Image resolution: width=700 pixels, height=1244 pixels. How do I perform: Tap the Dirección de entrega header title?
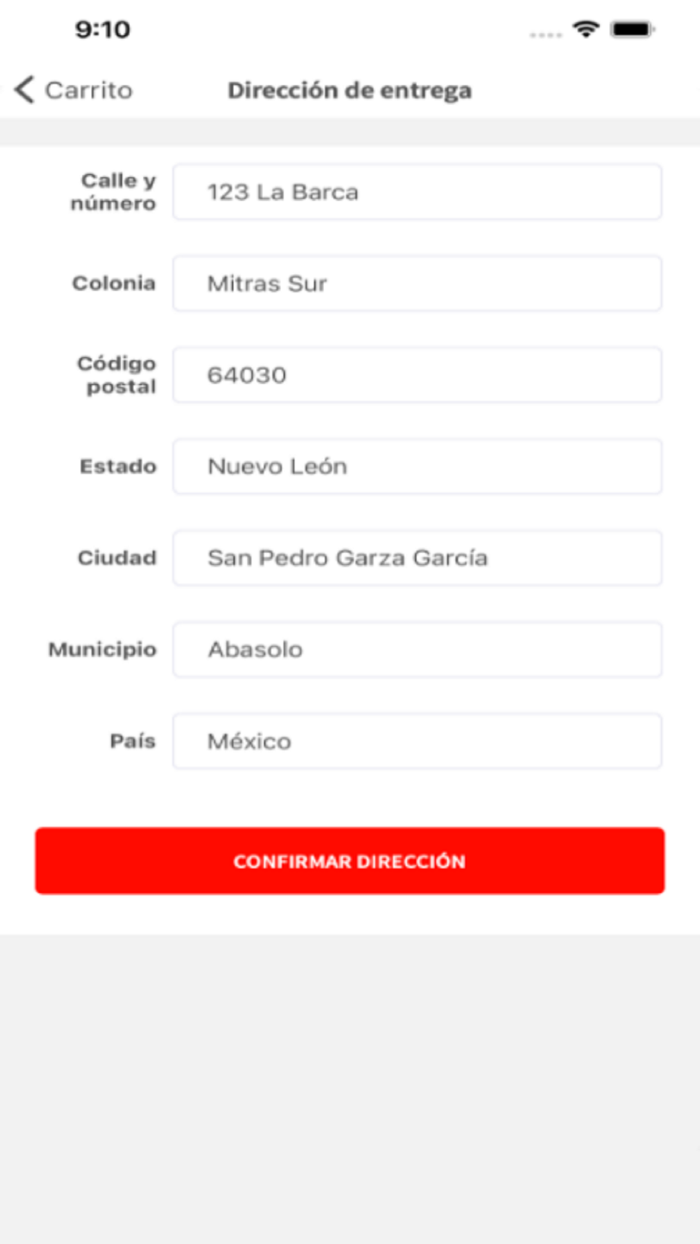(351, 90)
